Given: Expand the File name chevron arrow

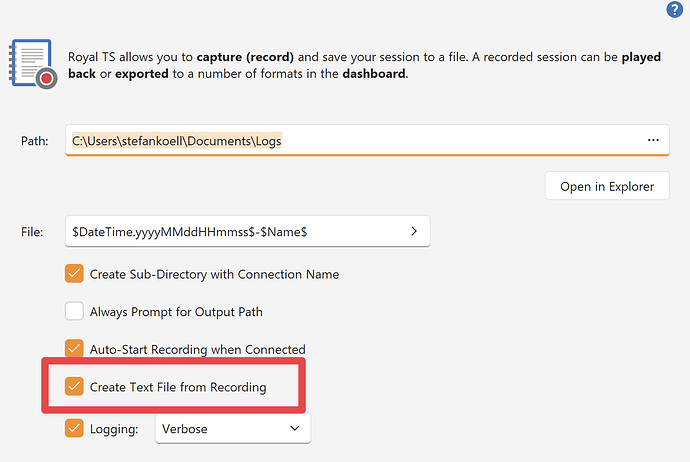Looking at the screenshot, I should pyautogui.click(x=414, y=231).
